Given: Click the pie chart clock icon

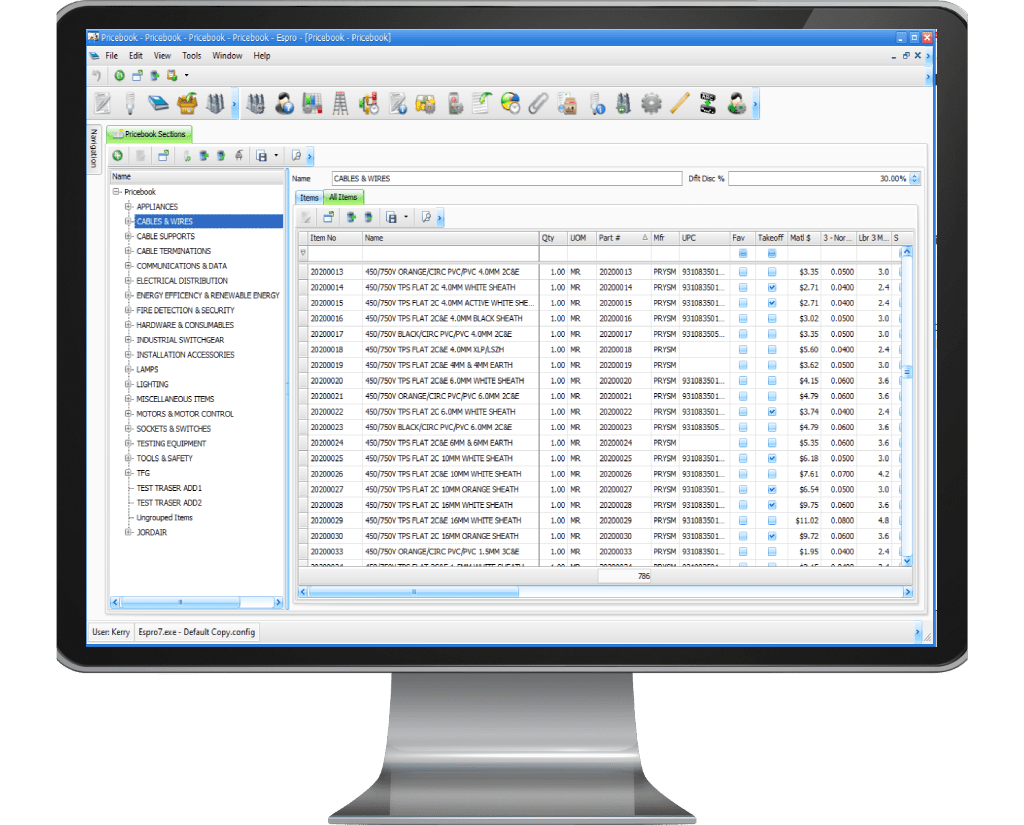Looking at the screenshot, I should [511, 103].
